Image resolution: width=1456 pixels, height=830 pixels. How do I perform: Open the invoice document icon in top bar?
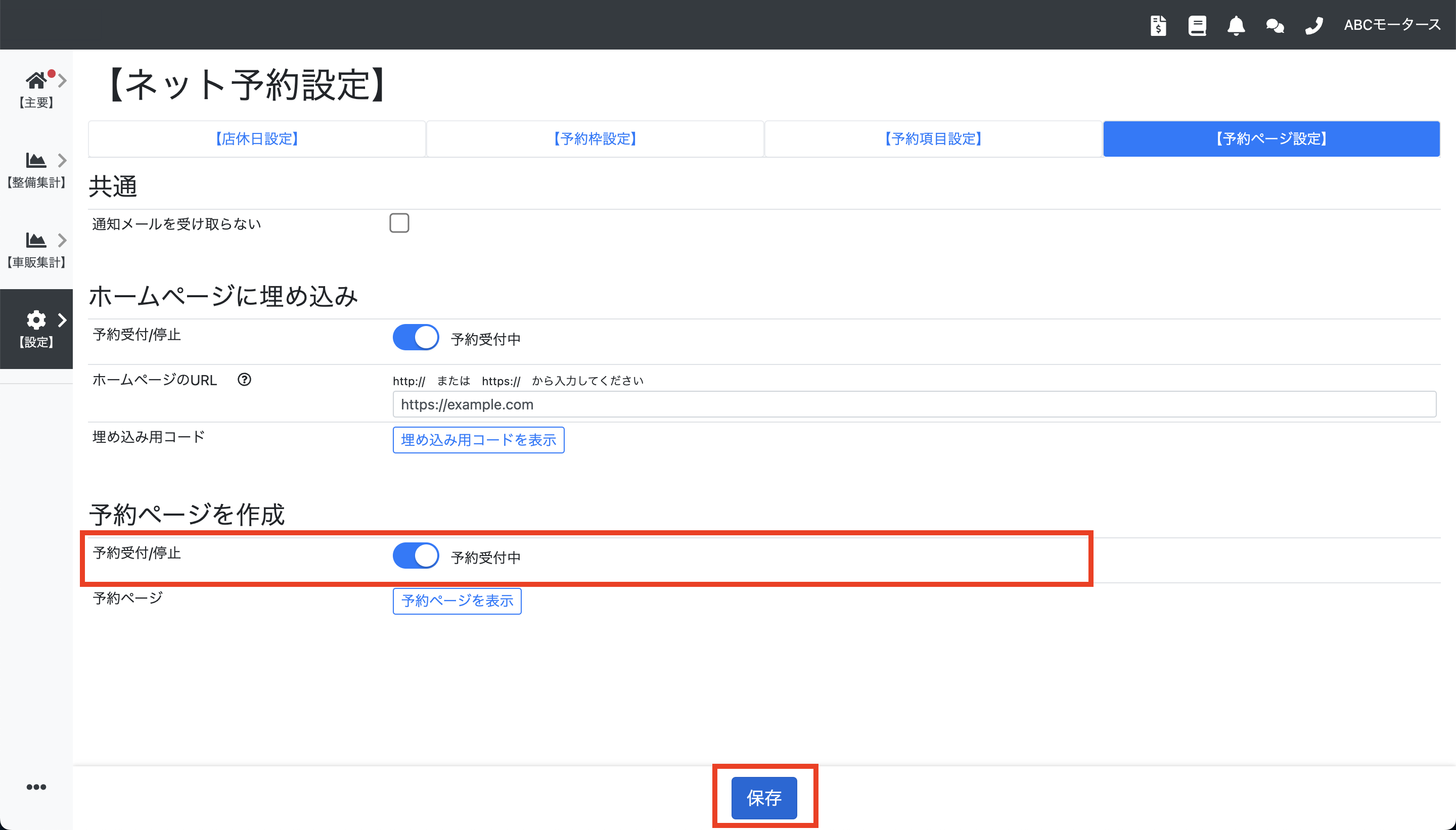[1158, 25]
